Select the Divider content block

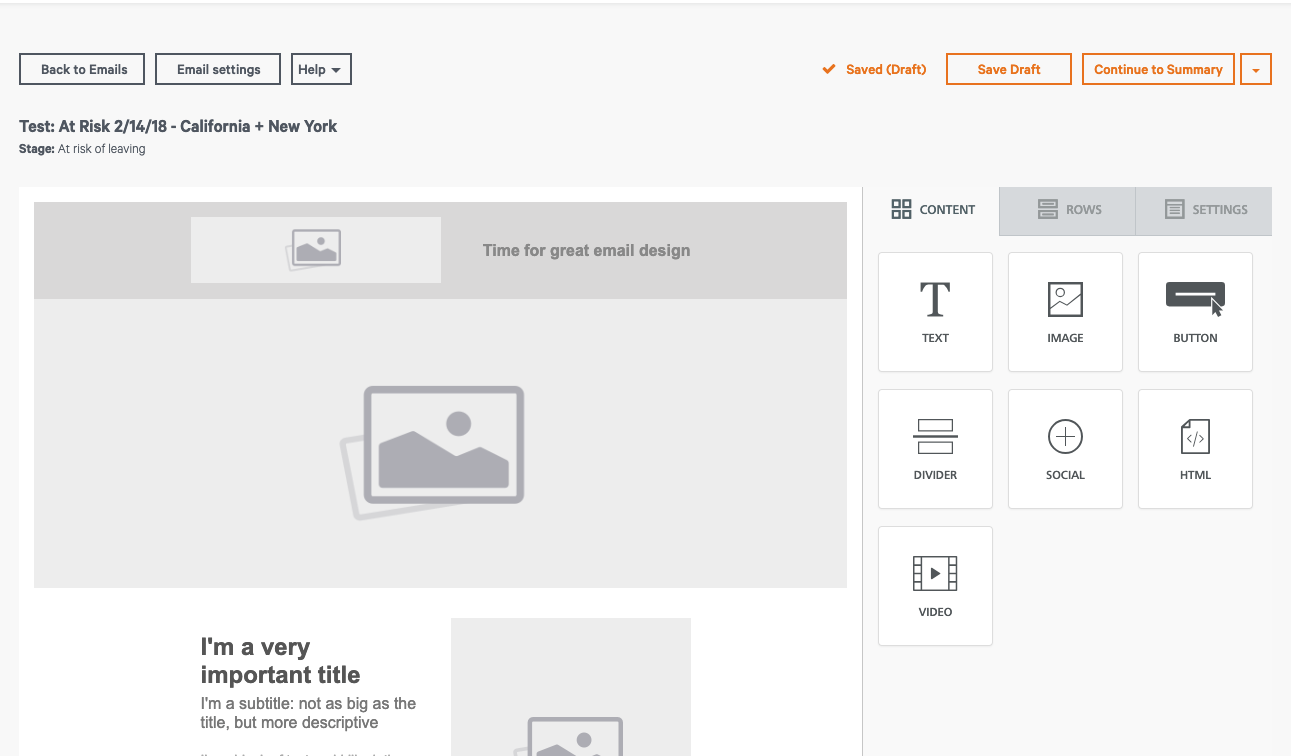coord(935,449)
